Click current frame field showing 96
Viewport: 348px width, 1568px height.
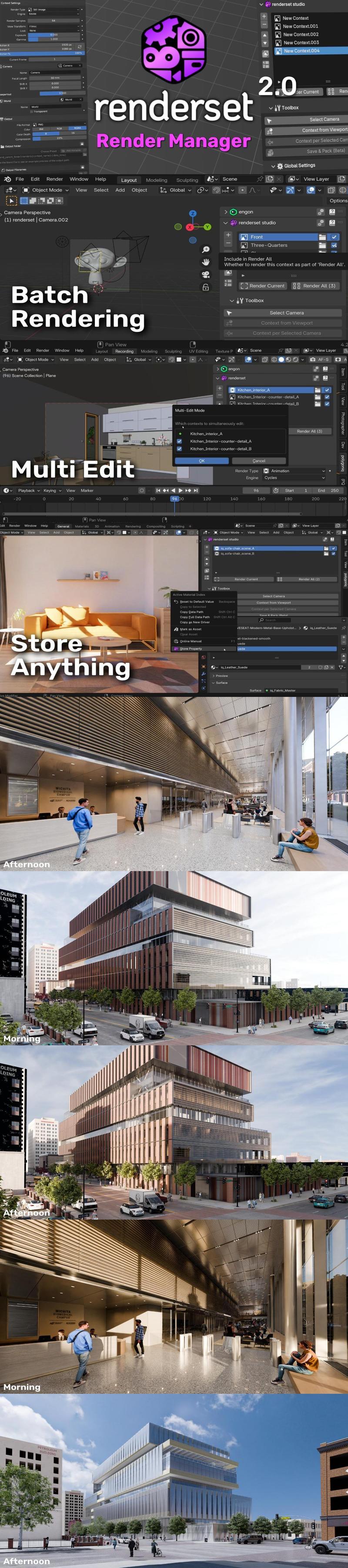pos(256,490)
